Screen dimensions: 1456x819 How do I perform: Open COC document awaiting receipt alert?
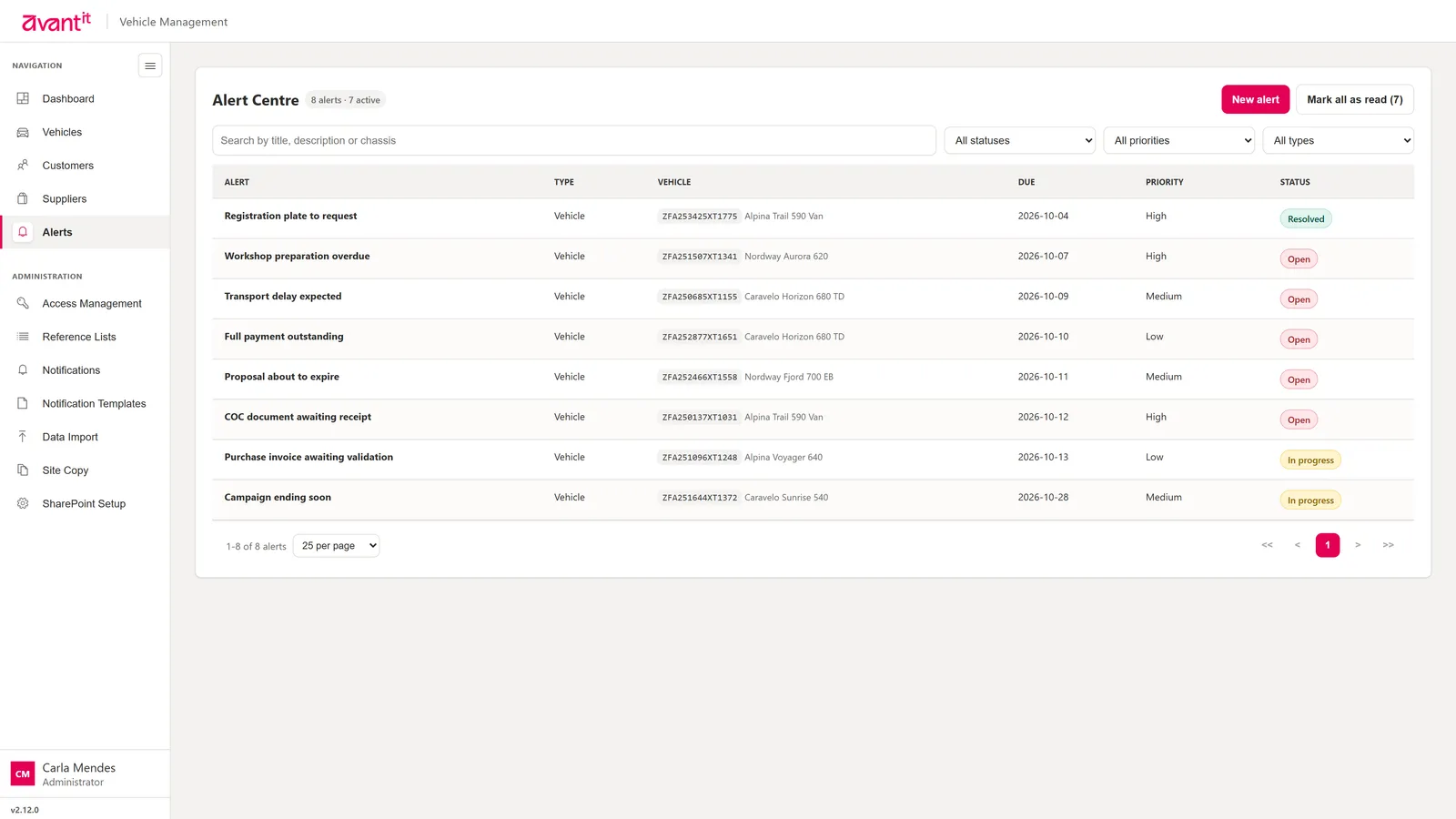(298, 417)
